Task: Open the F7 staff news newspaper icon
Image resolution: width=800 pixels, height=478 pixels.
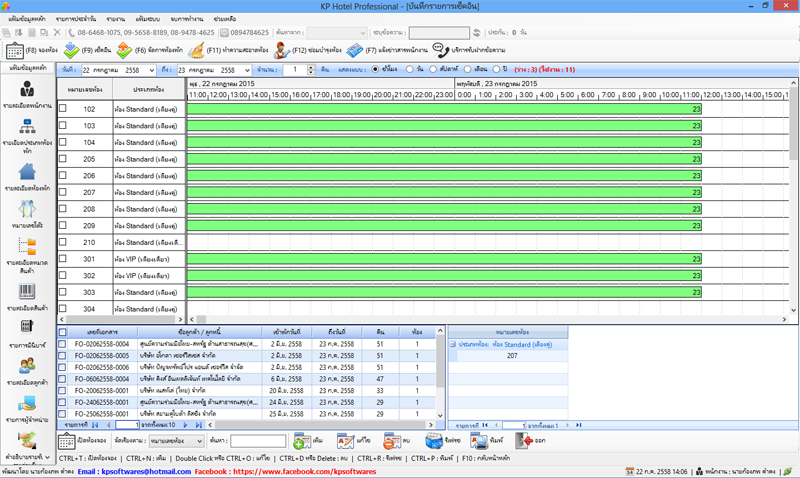Action: click(354, 51)
